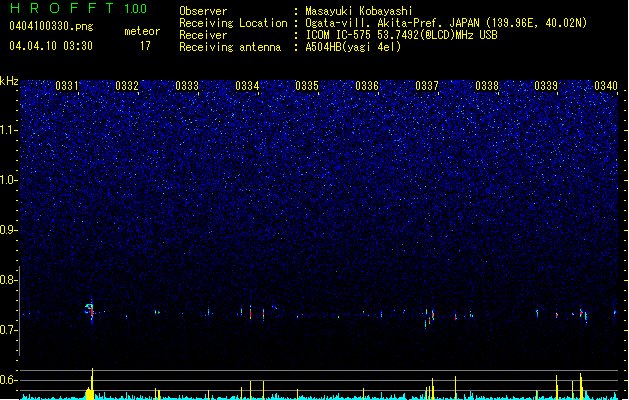629x400 pixels.
Task: Click the 0339 time marker
Action: click(546, 86)
